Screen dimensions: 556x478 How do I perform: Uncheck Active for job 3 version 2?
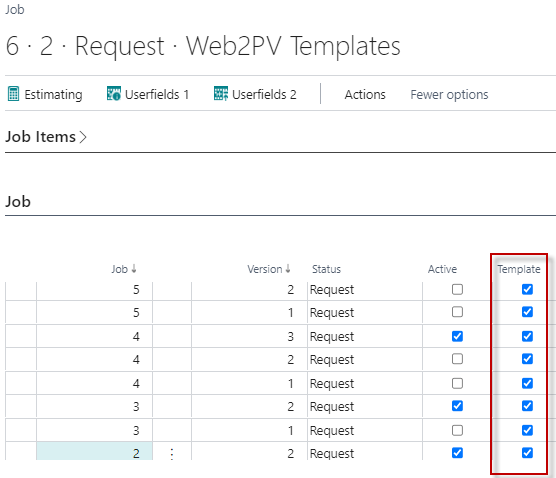coord(457,406)
